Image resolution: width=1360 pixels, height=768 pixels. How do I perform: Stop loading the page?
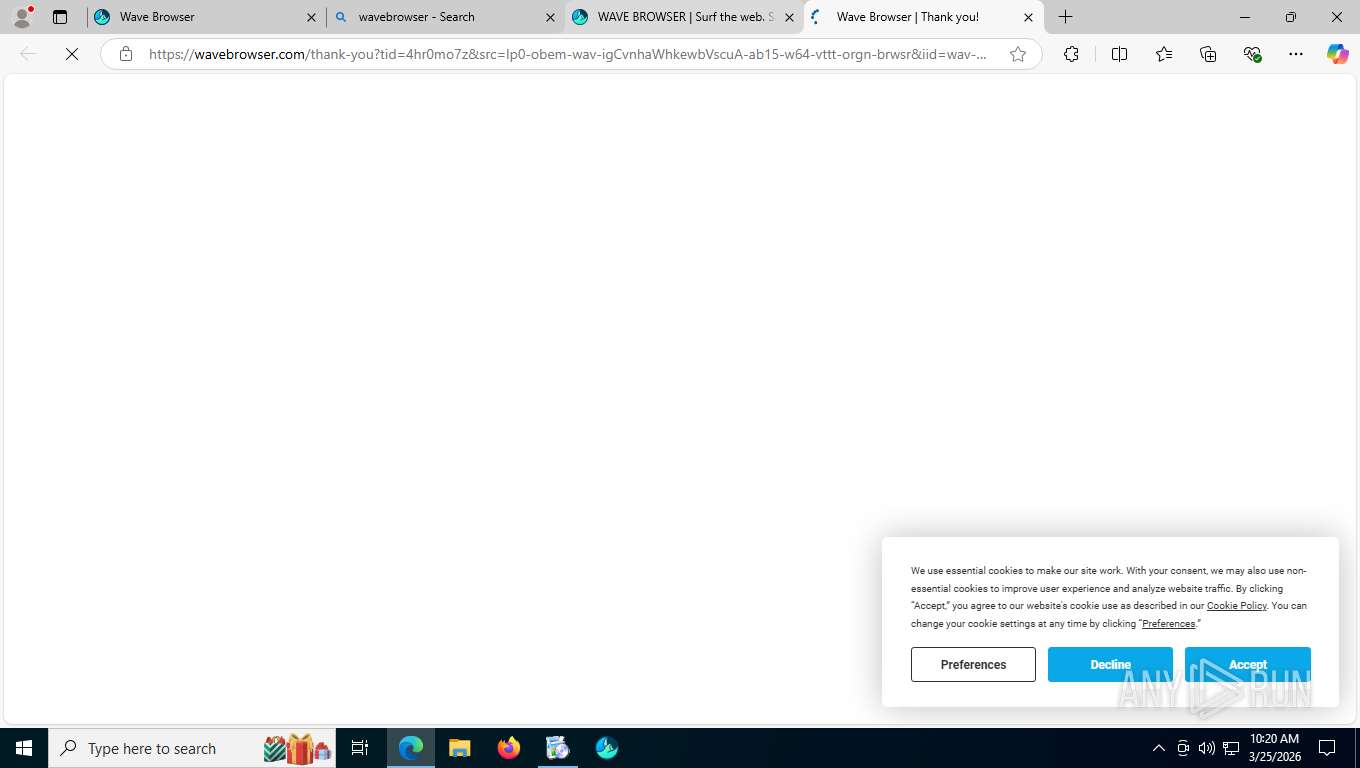[x=72, y=54]
